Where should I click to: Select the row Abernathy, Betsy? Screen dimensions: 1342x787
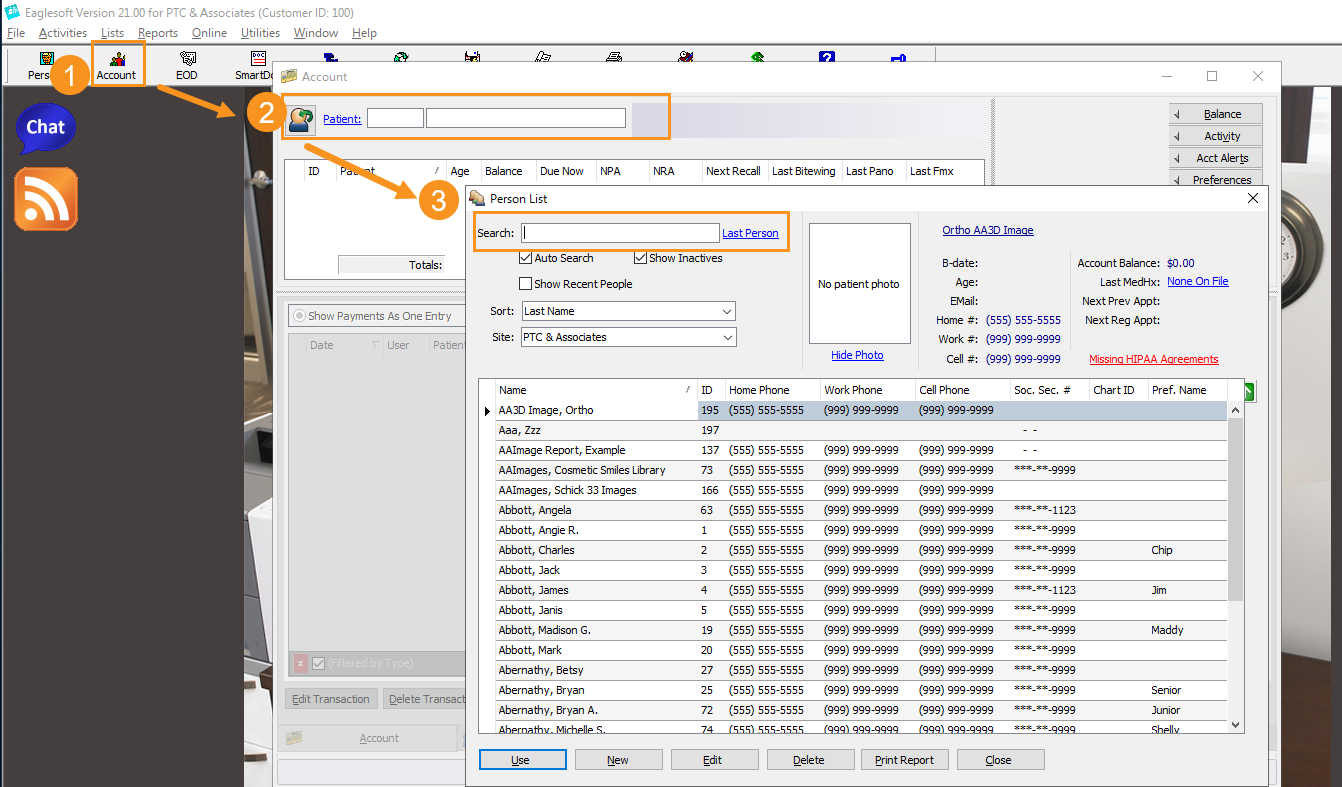click(861, 670)
